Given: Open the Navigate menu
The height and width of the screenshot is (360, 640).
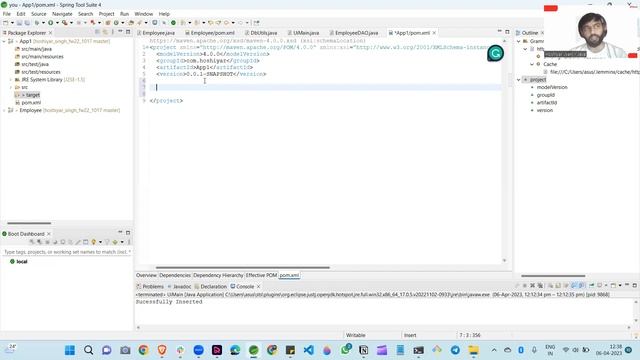Looking at the screenshot, I should point(62,14).
